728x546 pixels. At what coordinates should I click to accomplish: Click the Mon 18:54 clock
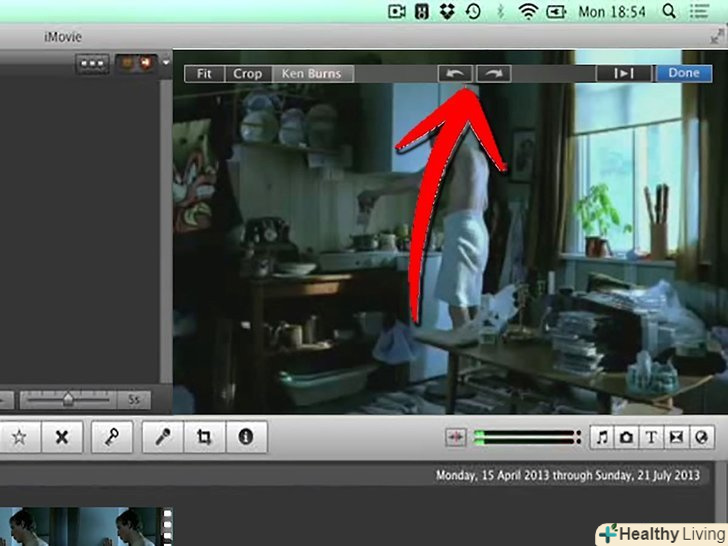point(612,12)
